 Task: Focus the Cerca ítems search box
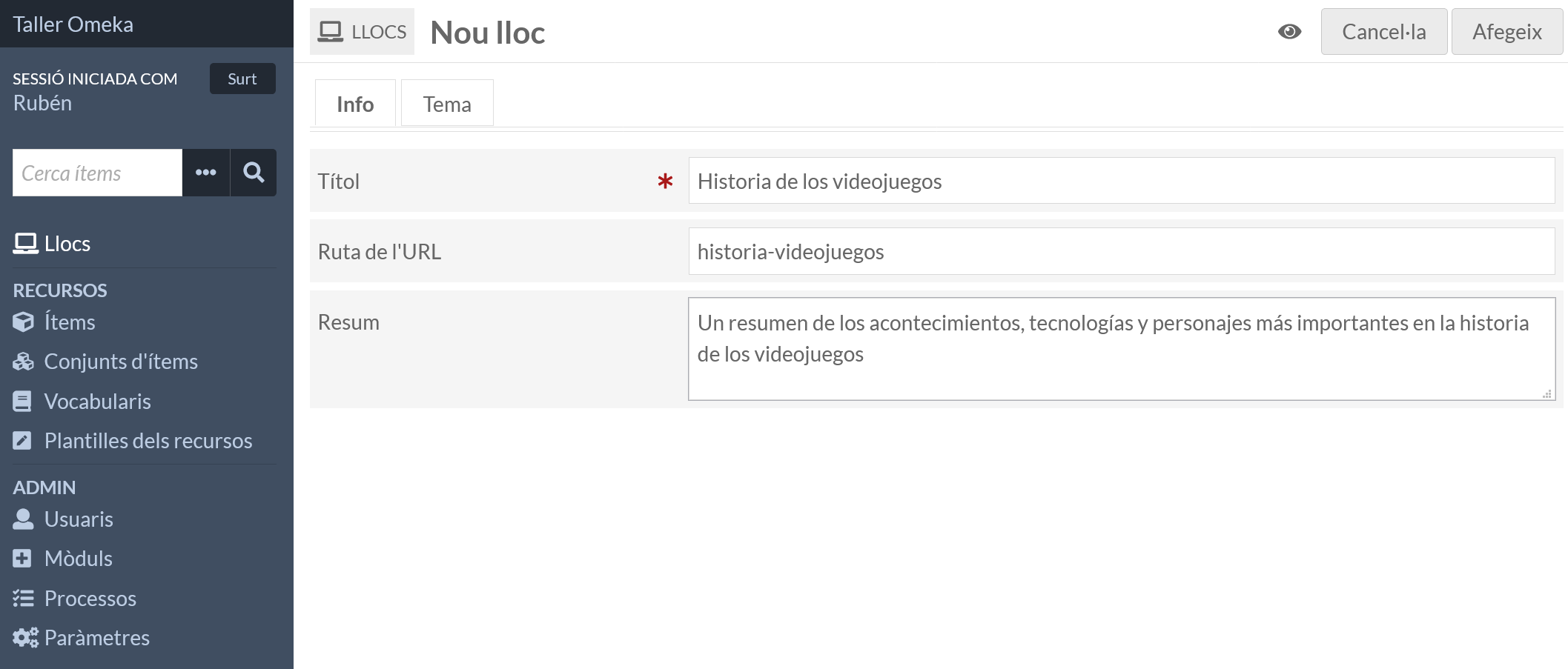97,173
